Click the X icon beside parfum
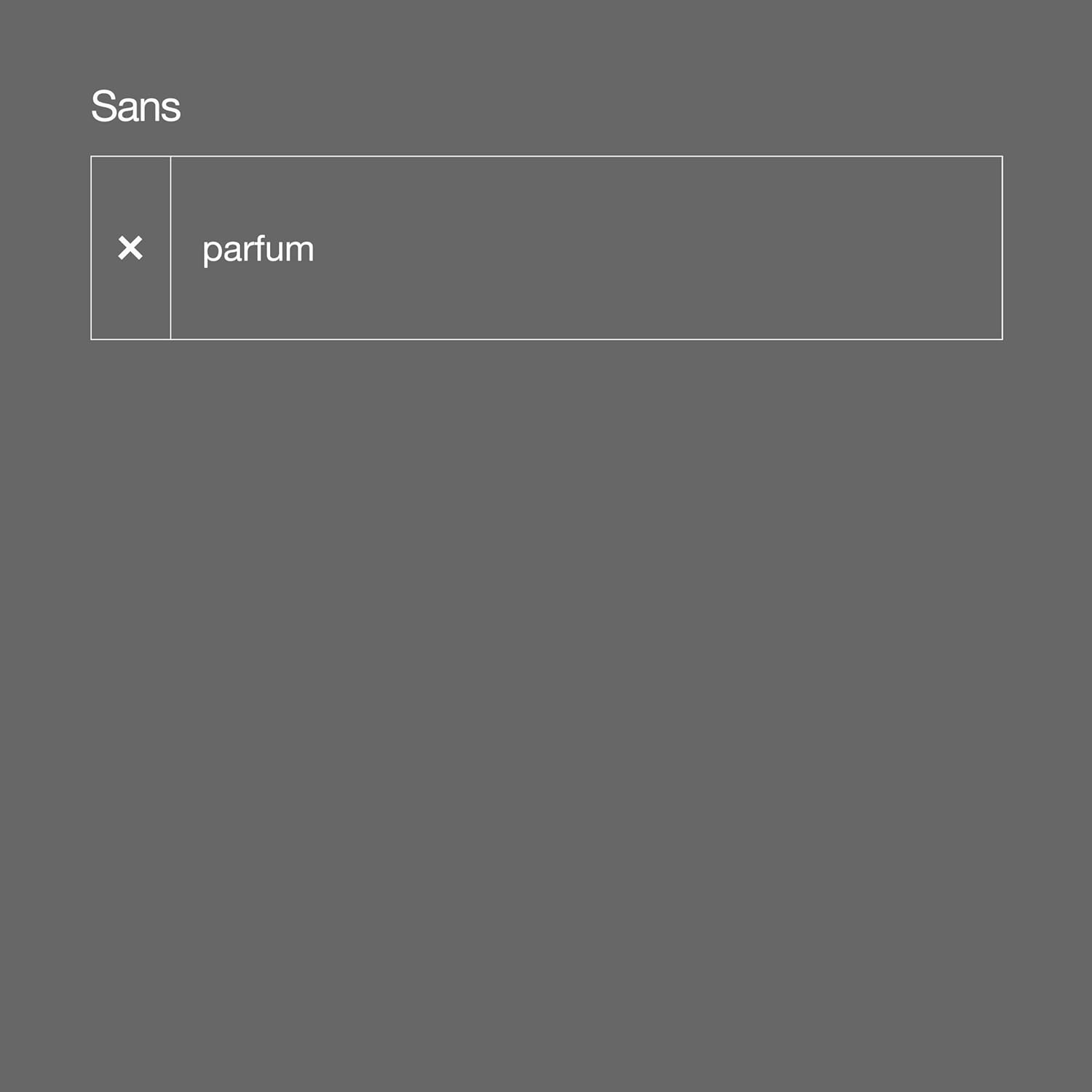Image resolution: width=1092 pixels, height=1092 pixels. (130, 248)
